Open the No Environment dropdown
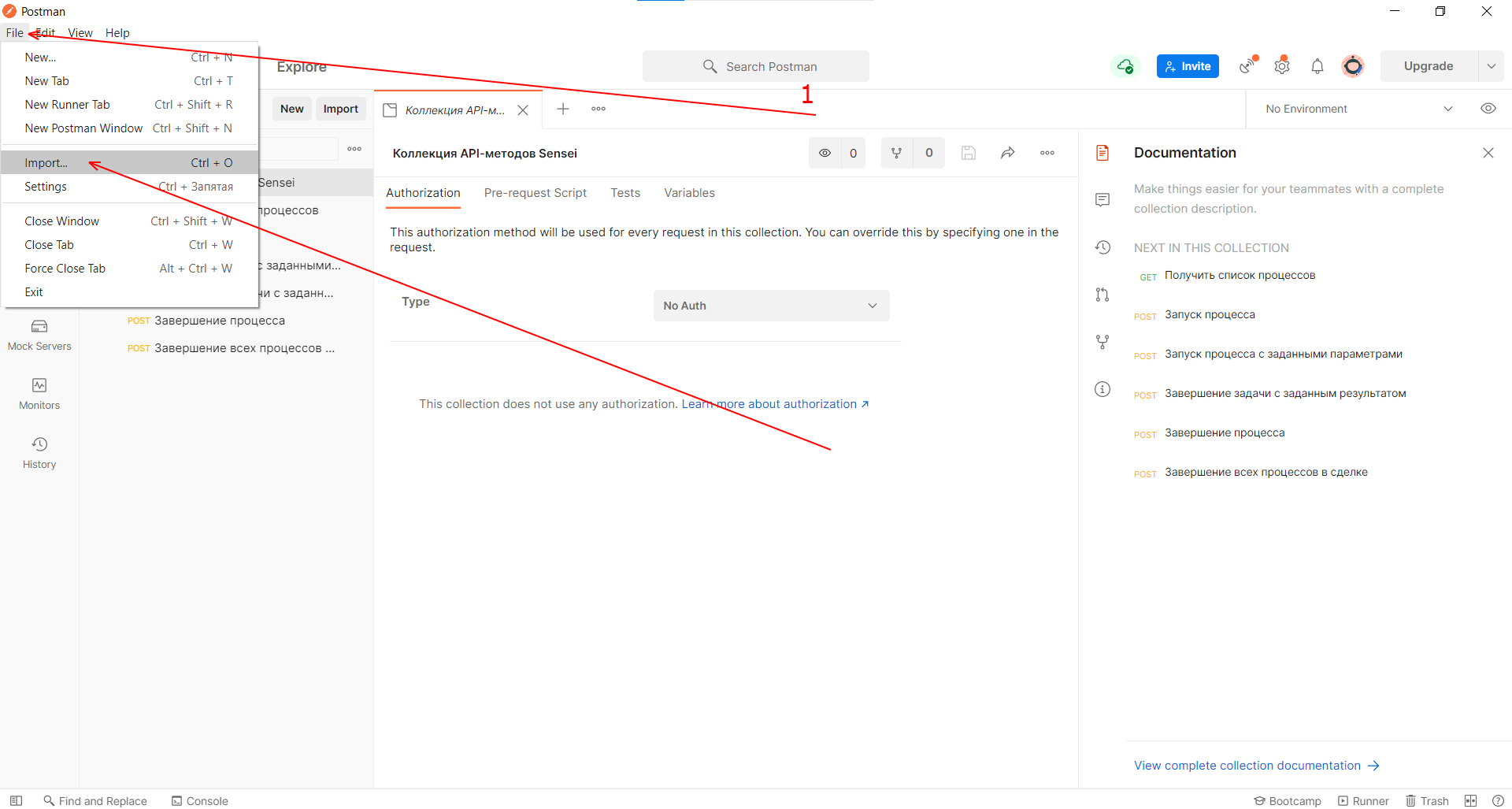This screenshot has width=1512, height=809. click(1358, 109)
